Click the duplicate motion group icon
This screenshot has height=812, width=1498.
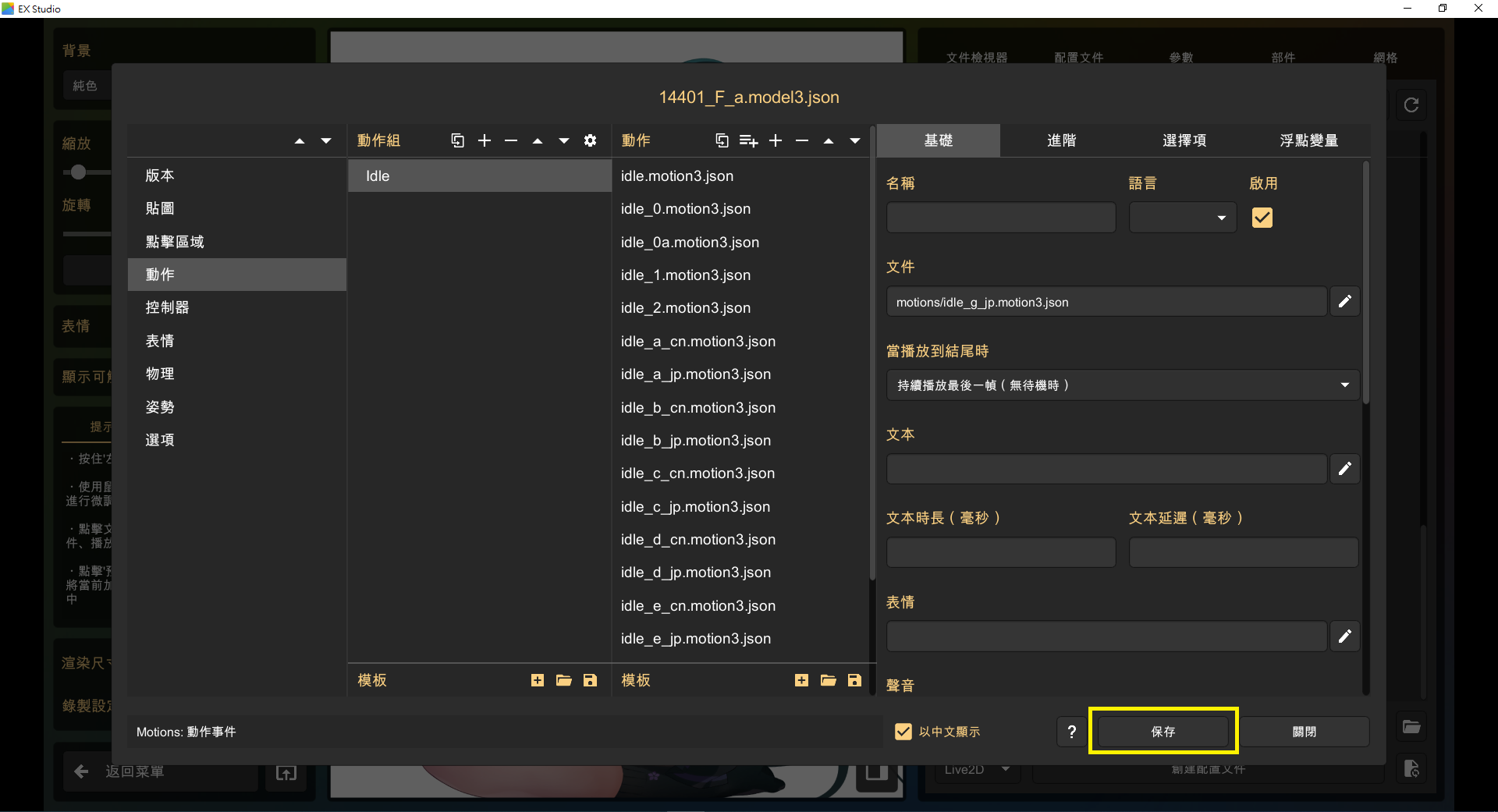tap(457, 140)
